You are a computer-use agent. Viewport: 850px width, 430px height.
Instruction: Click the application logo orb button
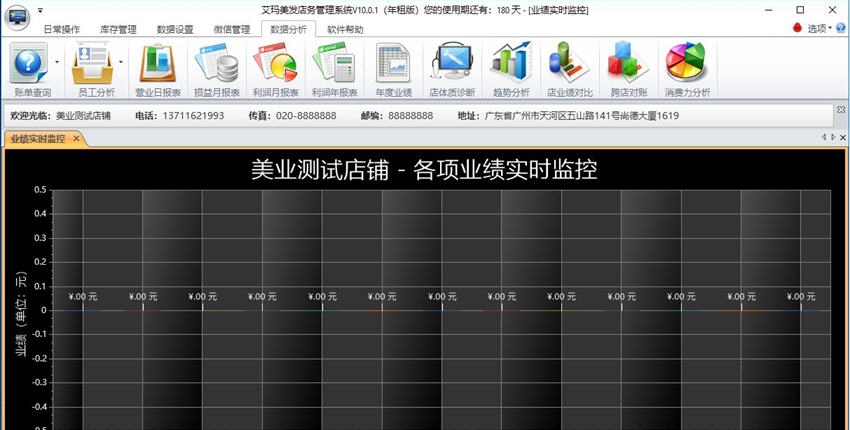coord(17,18)
